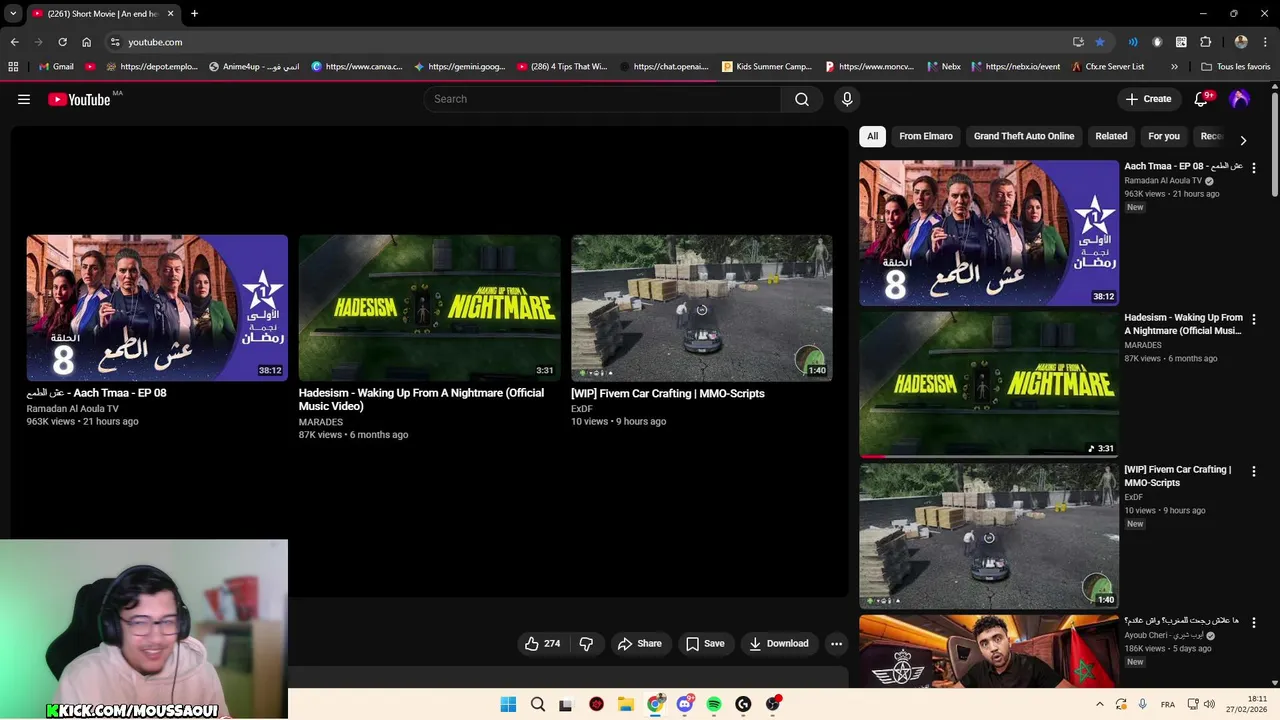Open Windows taskbar search

(538, 704)
